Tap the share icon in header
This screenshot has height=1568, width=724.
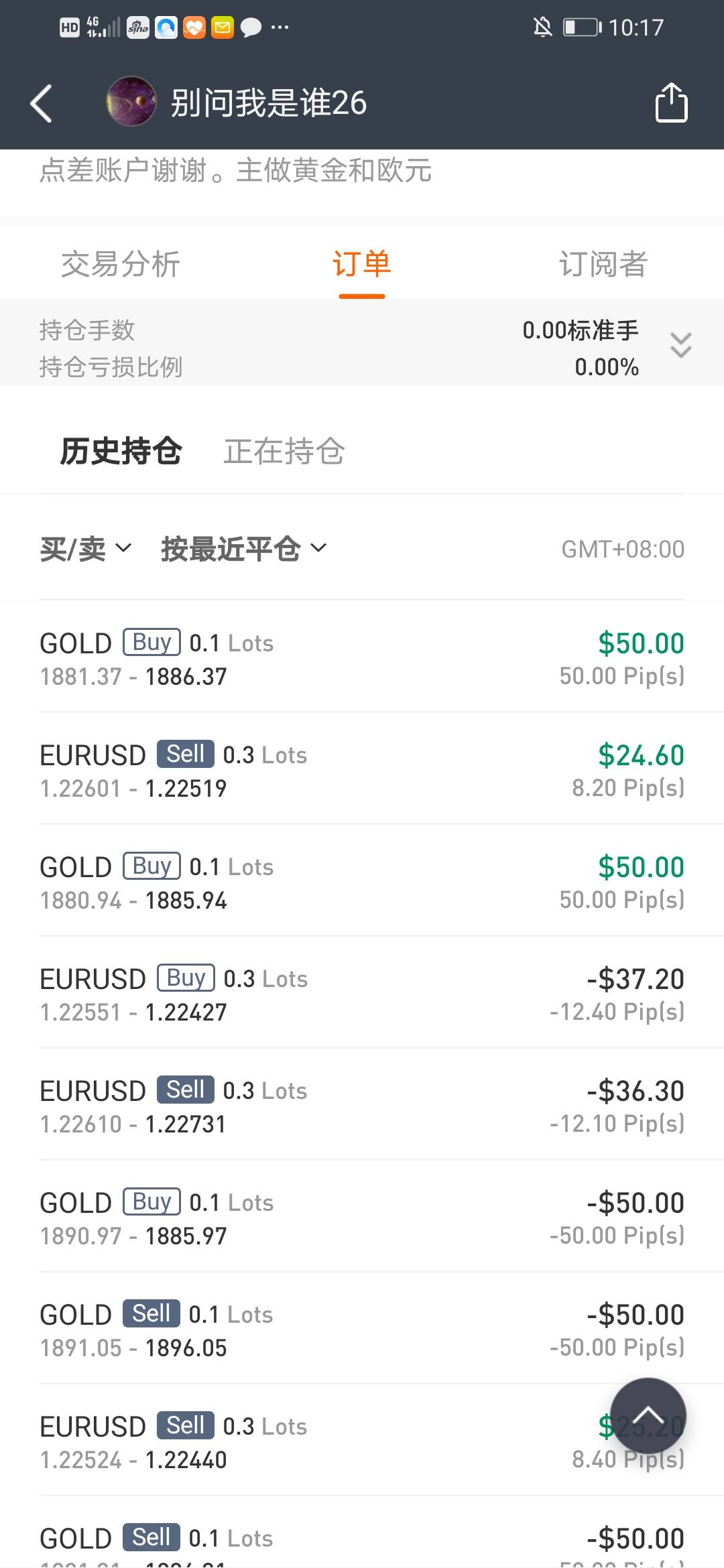(x=671, y=103)
